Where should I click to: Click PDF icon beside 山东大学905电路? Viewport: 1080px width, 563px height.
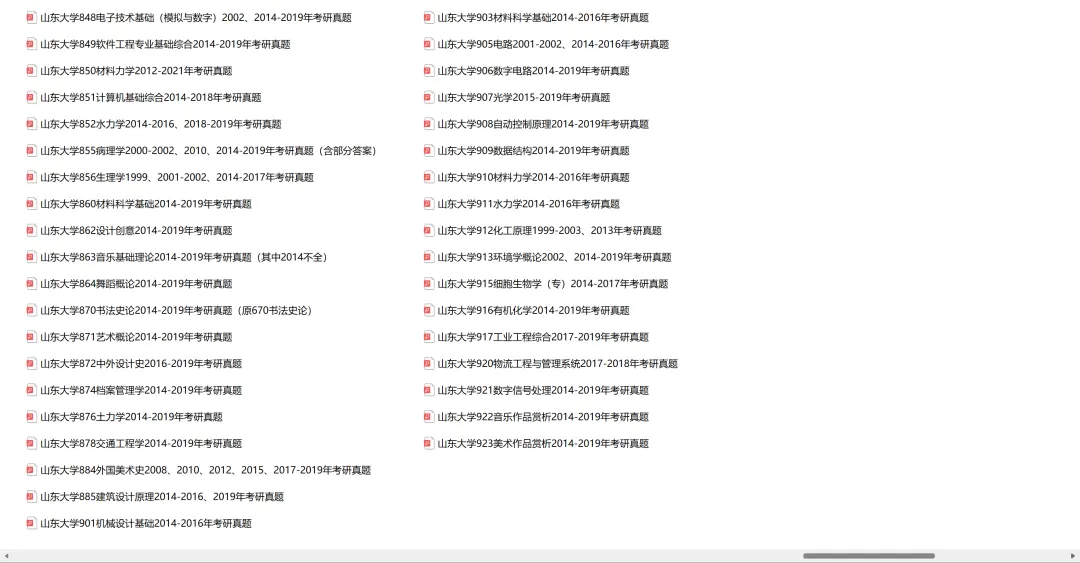(x=428, y=44)
